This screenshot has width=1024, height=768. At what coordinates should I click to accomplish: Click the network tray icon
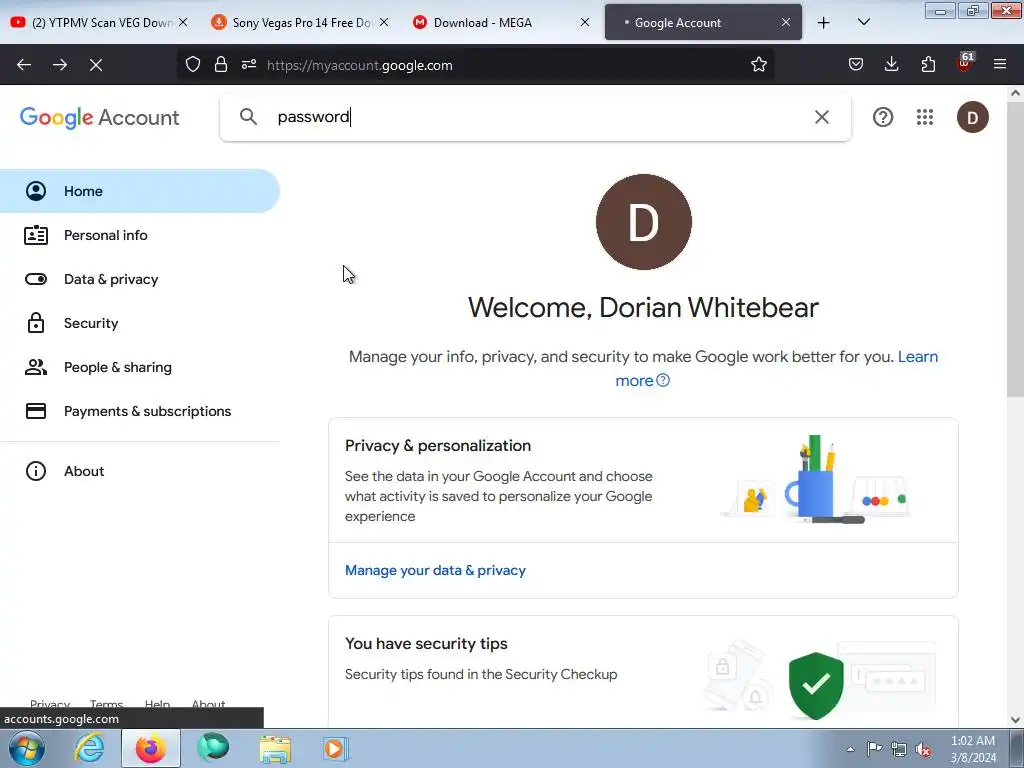[899, 749]
